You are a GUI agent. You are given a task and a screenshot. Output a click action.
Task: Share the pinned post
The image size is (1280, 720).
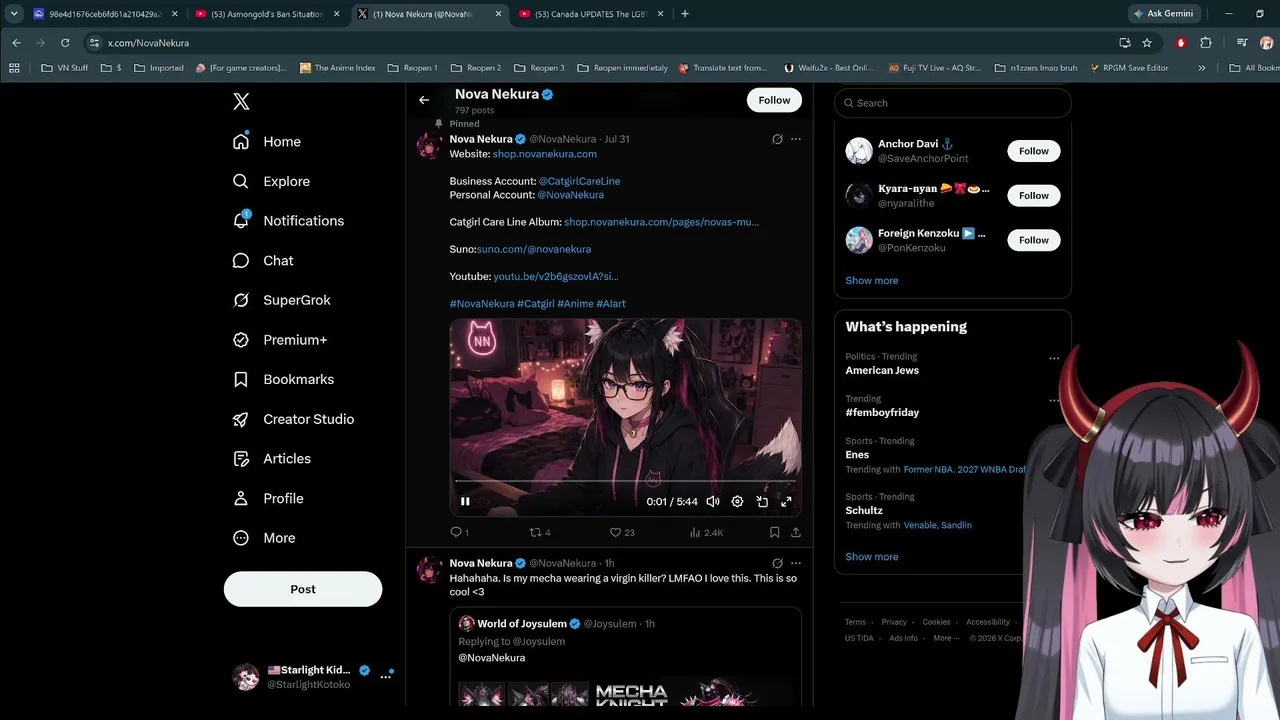[x=796, y=533]
